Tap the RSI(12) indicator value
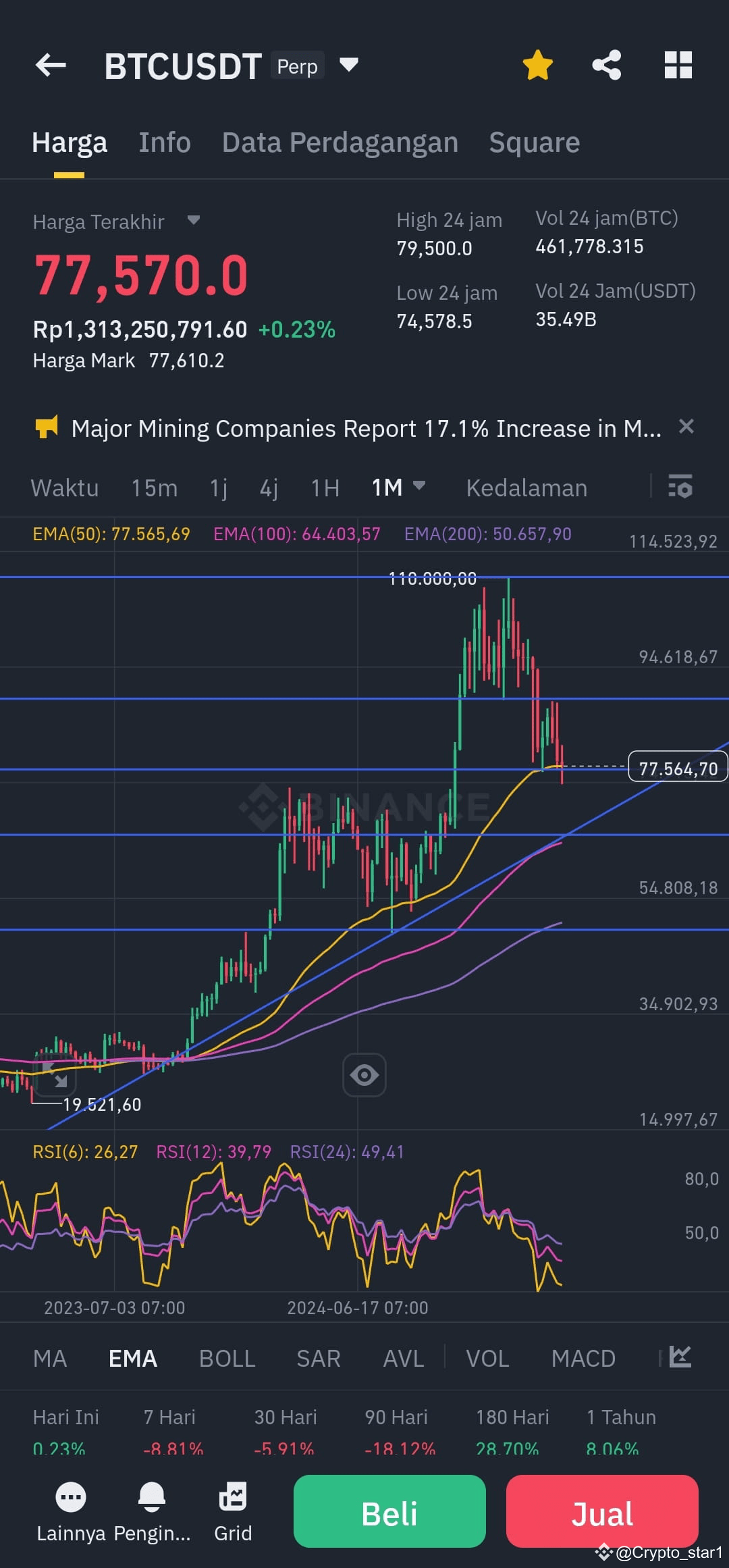The width and height of the screenshot is (729, 1568). click(213, 1151)
